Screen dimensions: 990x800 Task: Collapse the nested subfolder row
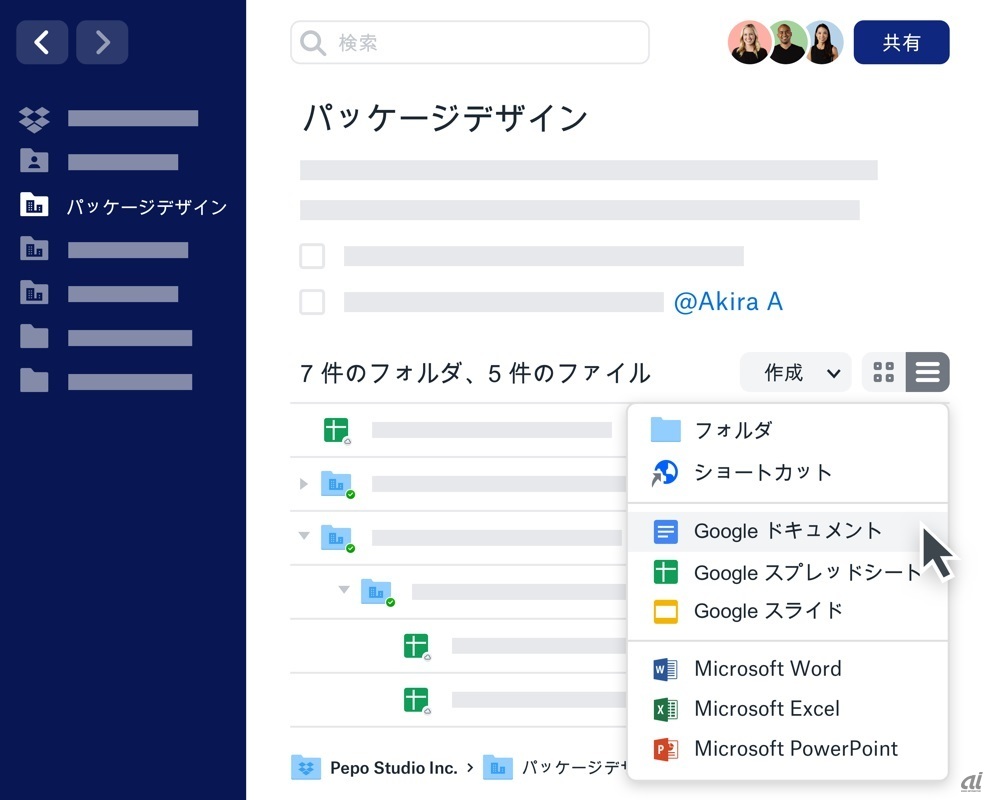(343, 589)
